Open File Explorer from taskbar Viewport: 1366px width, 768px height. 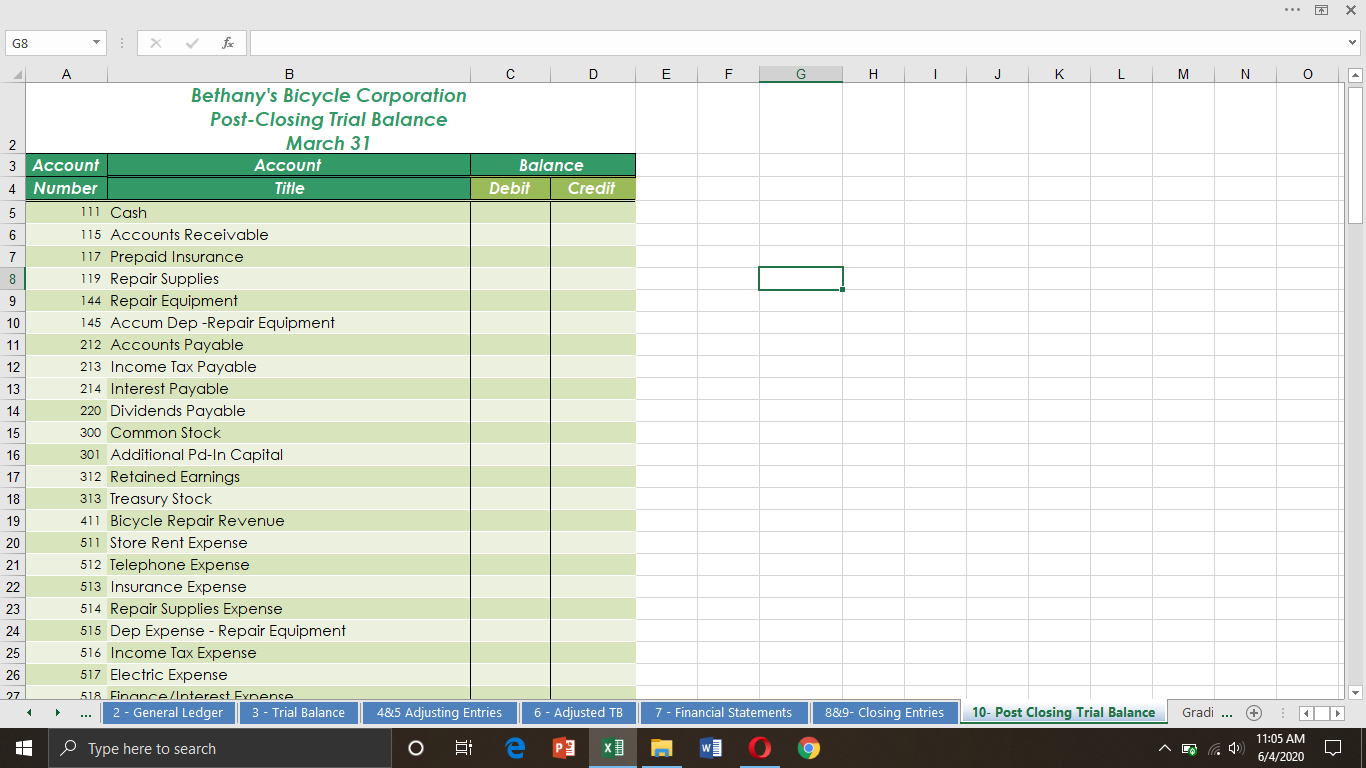point(662,748)
